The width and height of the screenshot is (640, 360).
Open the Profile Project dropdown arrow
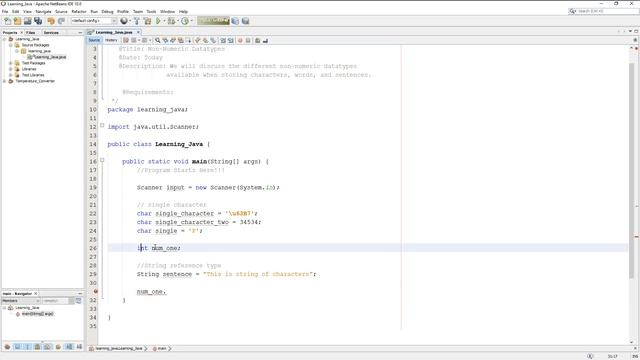pyautogui.click(x=191, y=21)
